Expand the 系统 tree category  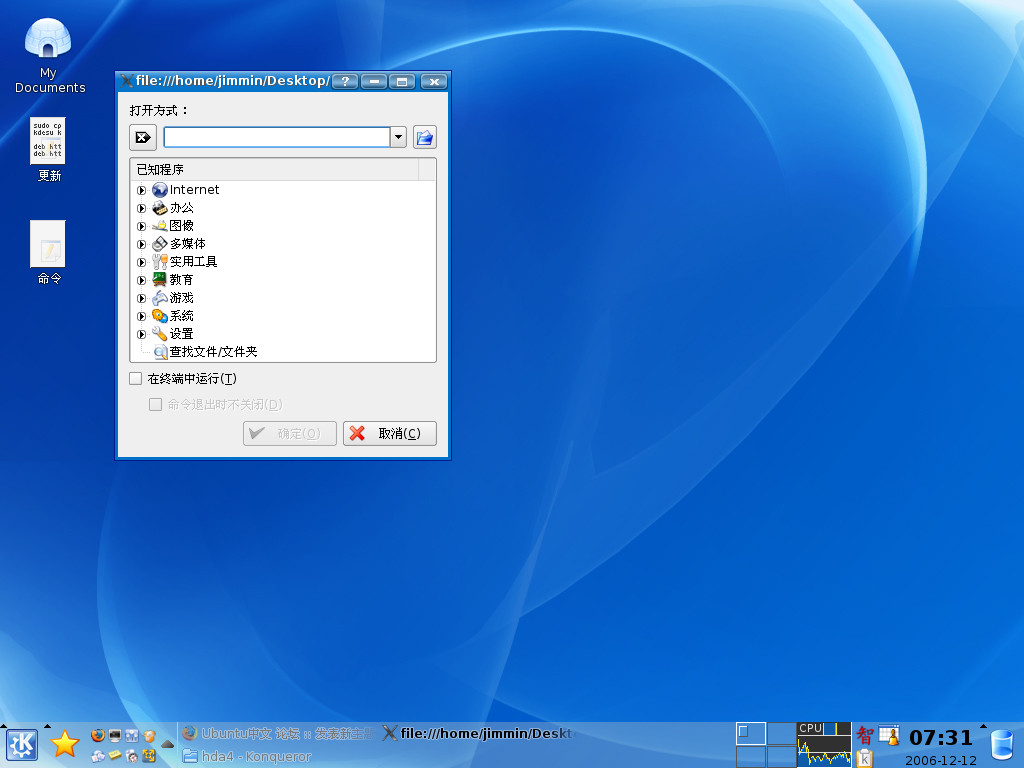(x=142, y=317)
